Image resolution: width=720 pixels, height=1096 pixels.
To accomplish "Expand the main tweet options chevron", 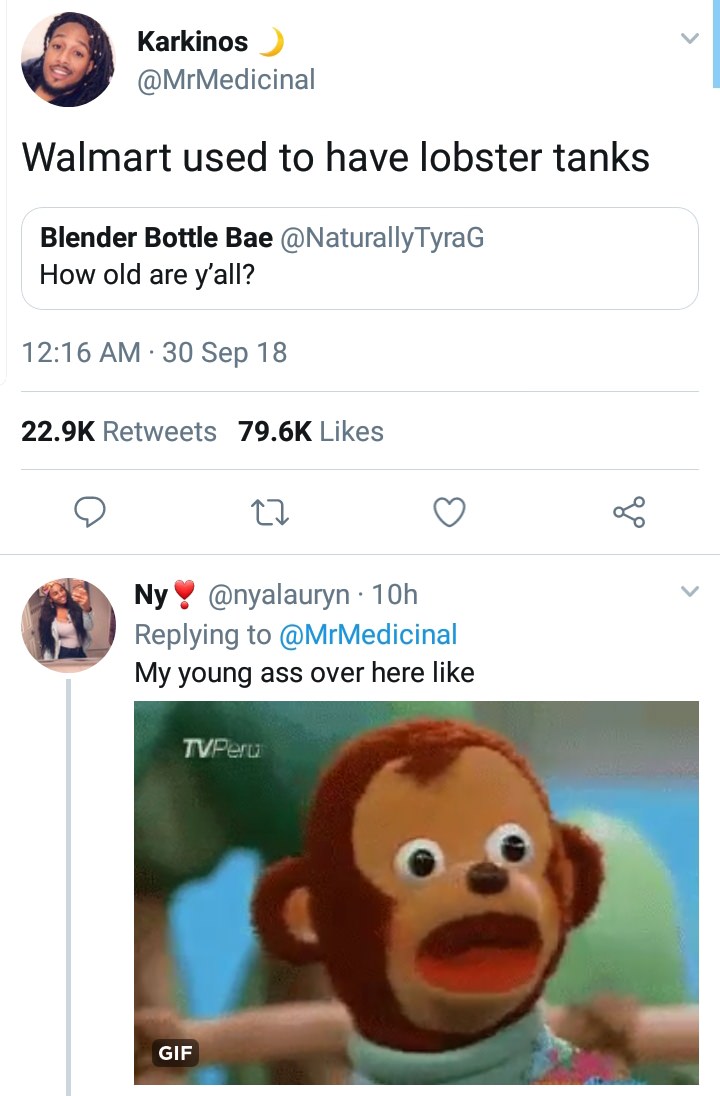I will (688, 39).
